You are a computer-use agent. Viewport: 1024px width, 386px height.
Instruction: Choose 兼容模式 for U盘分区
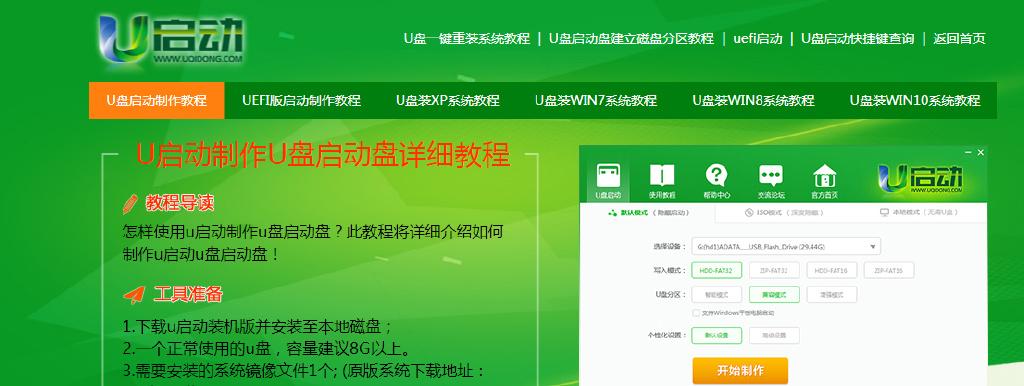pos(774,295)
